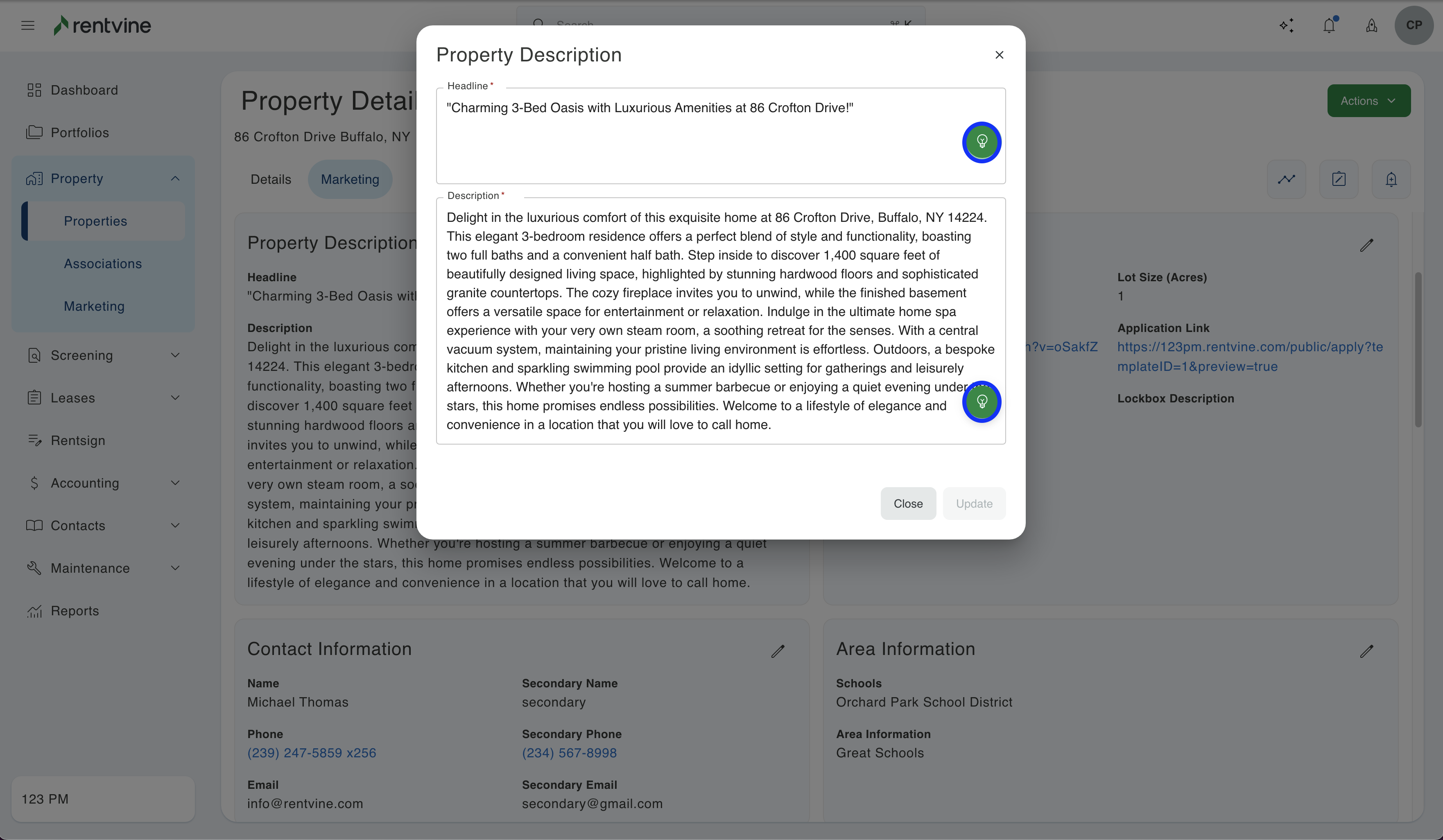Click the AI lightbulb button in Description field
The height and width of the screenshot is (840, 1443).
point(982,402)
